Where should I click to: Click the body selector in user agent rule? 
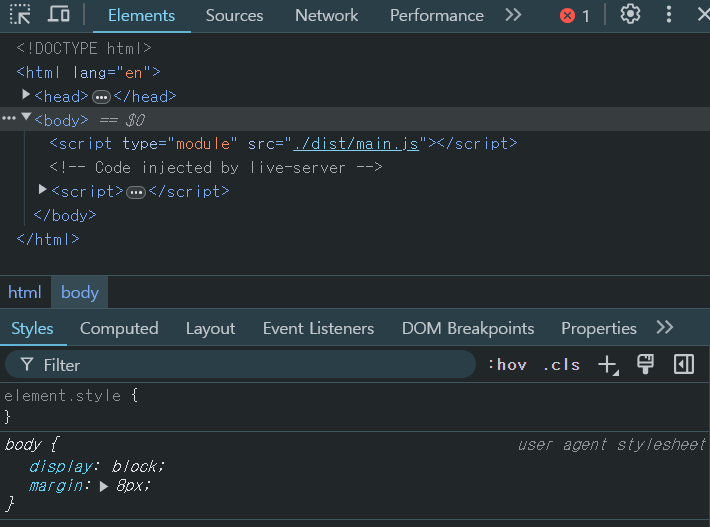click(x=23, y=445)
